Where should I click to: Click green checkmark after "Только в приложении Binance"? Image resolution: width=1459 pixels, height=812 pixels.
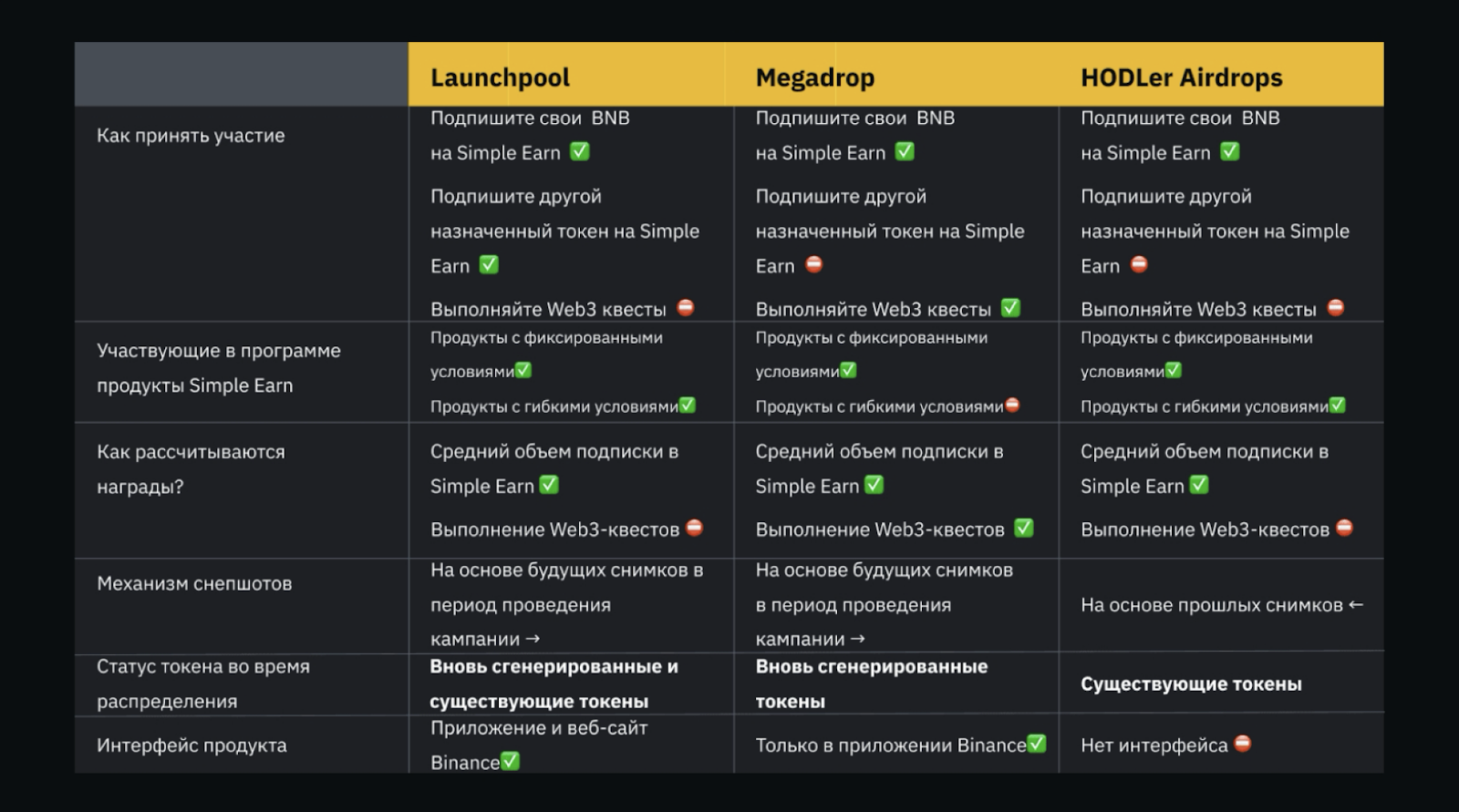tap(1037, 745)
